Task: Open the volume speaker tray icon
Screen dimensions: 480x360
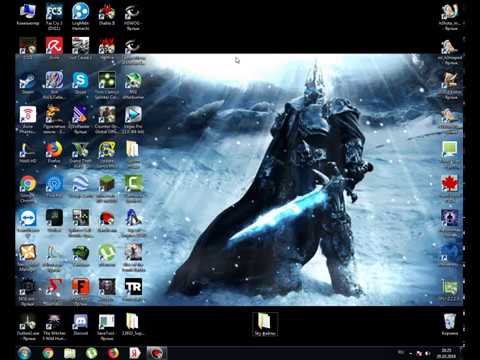Action: (x=428, y=353)
